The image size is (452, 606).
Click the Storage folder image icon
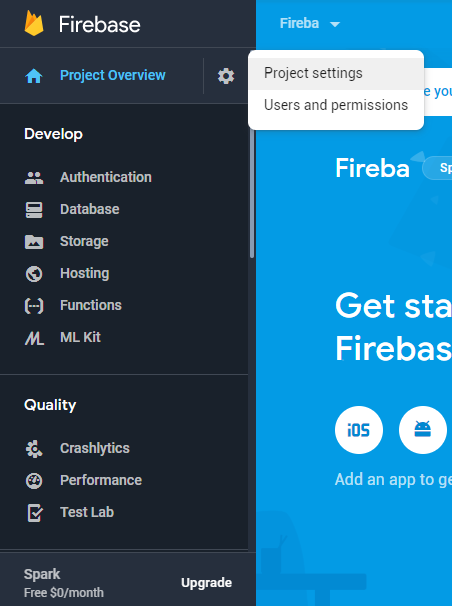pyautogui.click(x=34, y=242)
